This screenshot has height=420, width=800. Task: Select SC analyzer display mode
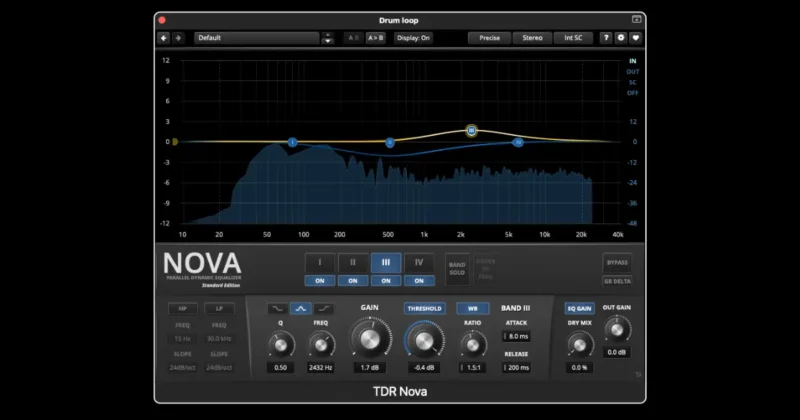click(633, 82)
